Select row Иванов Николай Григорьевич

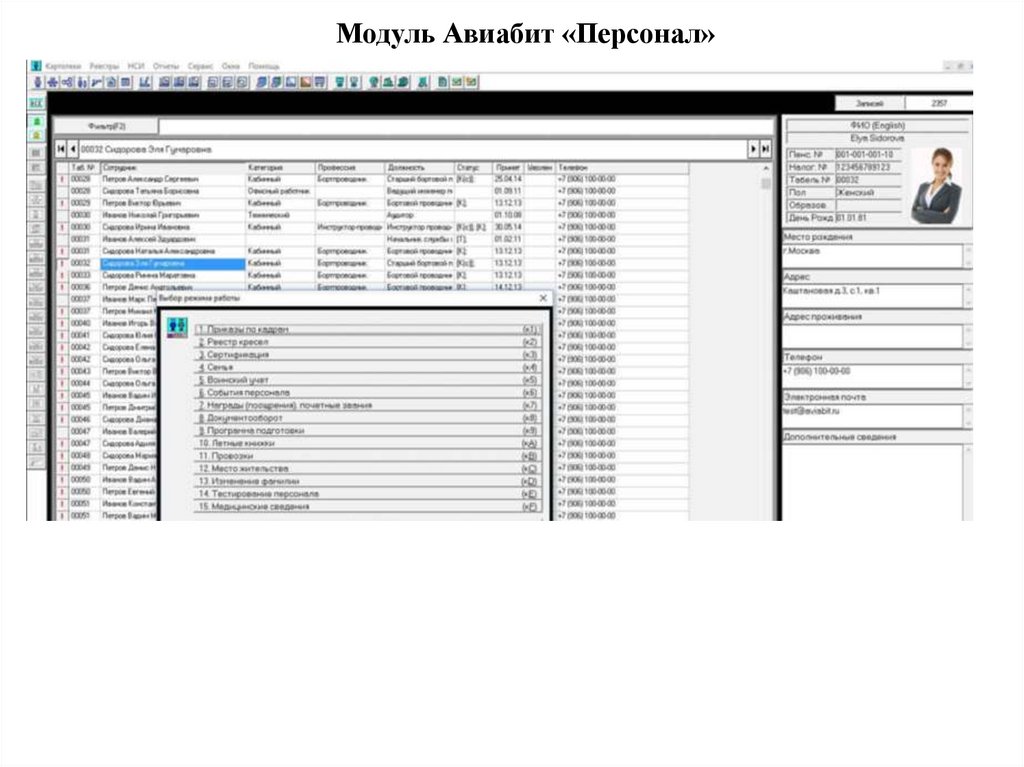(372, 215)
